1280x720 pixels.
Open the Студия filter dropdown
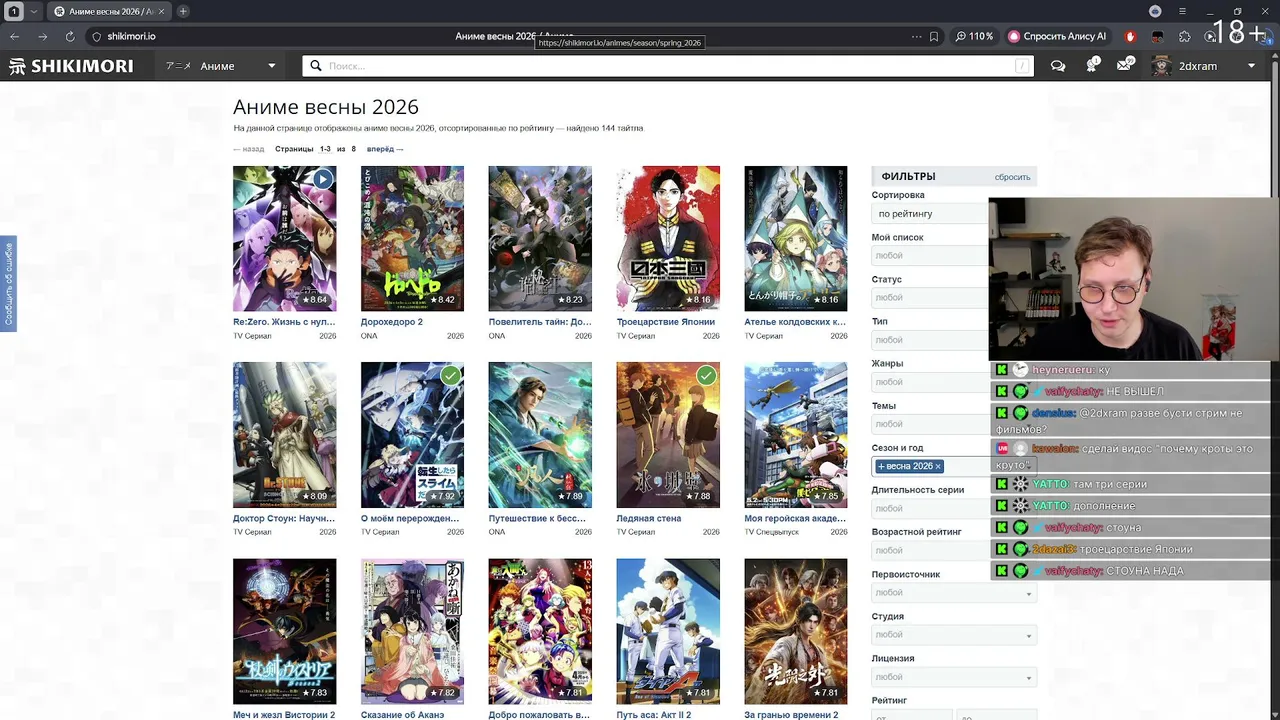coord(954,635)
